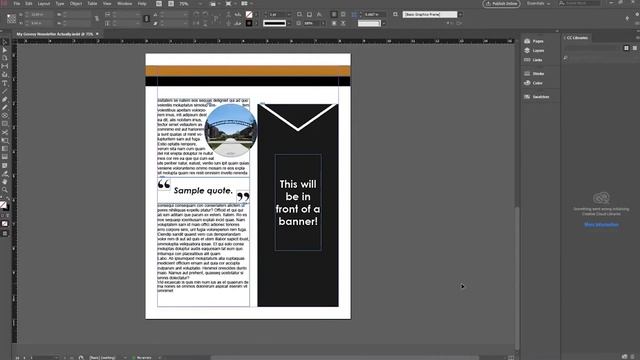Select the Pen tool

pyautogui.click(x=4, y=100)
